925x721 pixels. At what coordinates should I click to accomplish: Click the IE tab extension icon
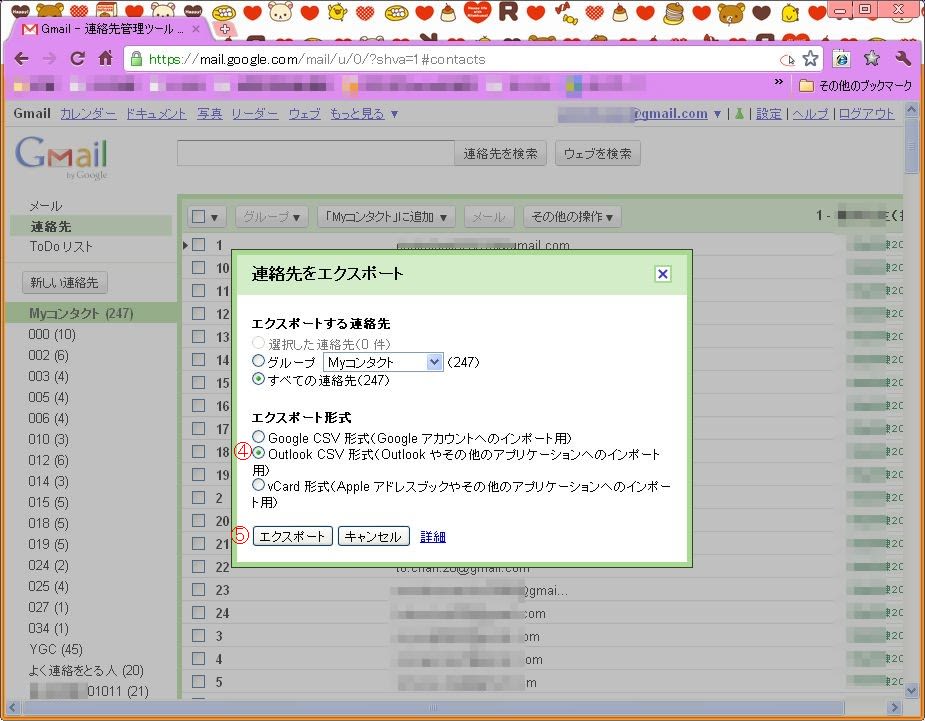pos(842,59)
